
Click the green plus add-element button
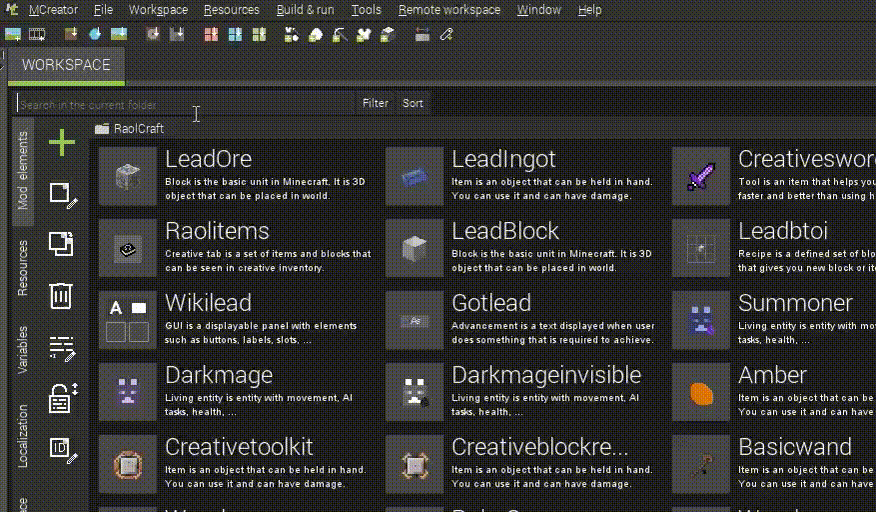(62, 143)
